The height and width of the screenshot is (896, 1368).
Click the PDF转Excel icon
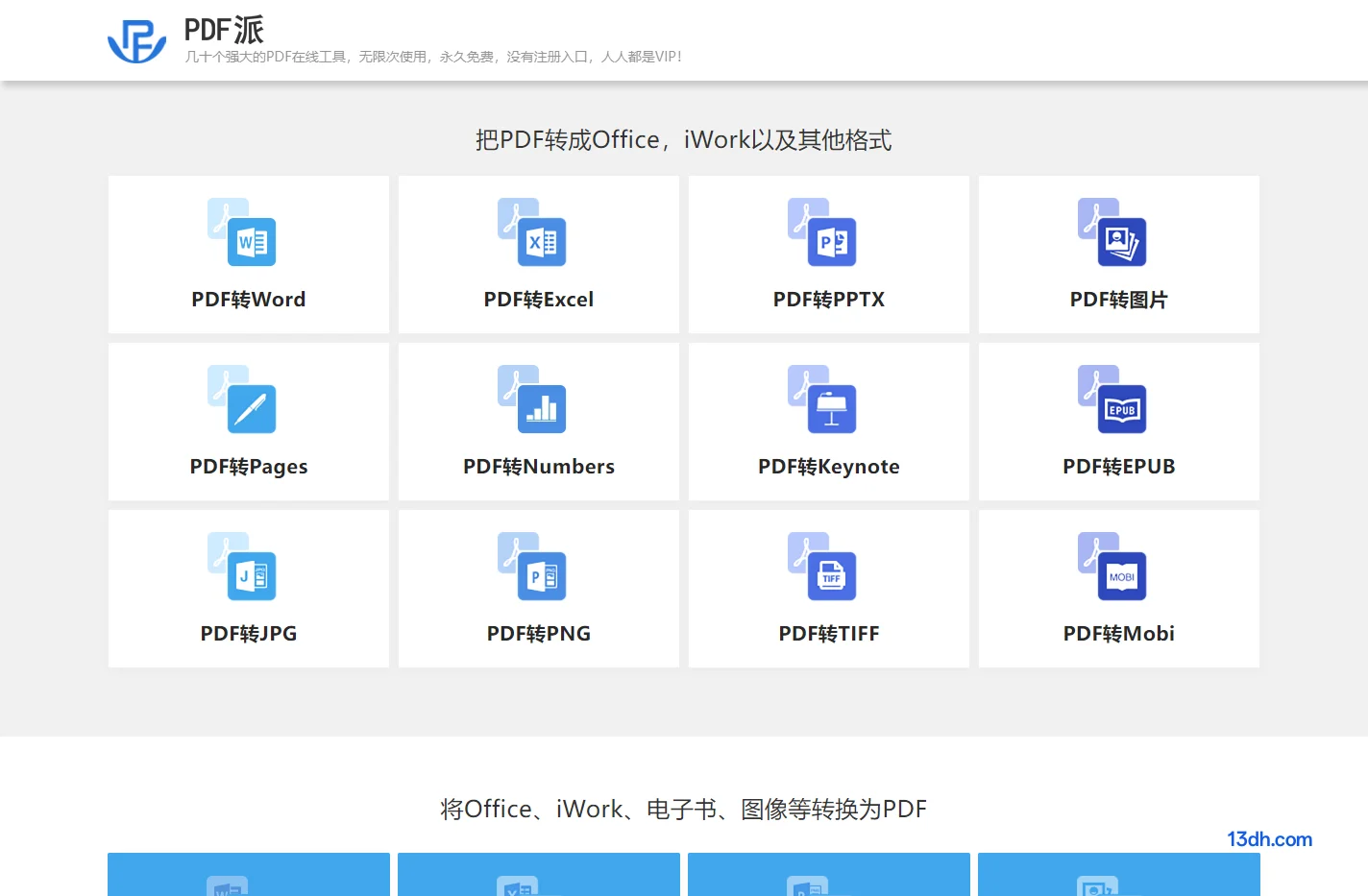532,232
